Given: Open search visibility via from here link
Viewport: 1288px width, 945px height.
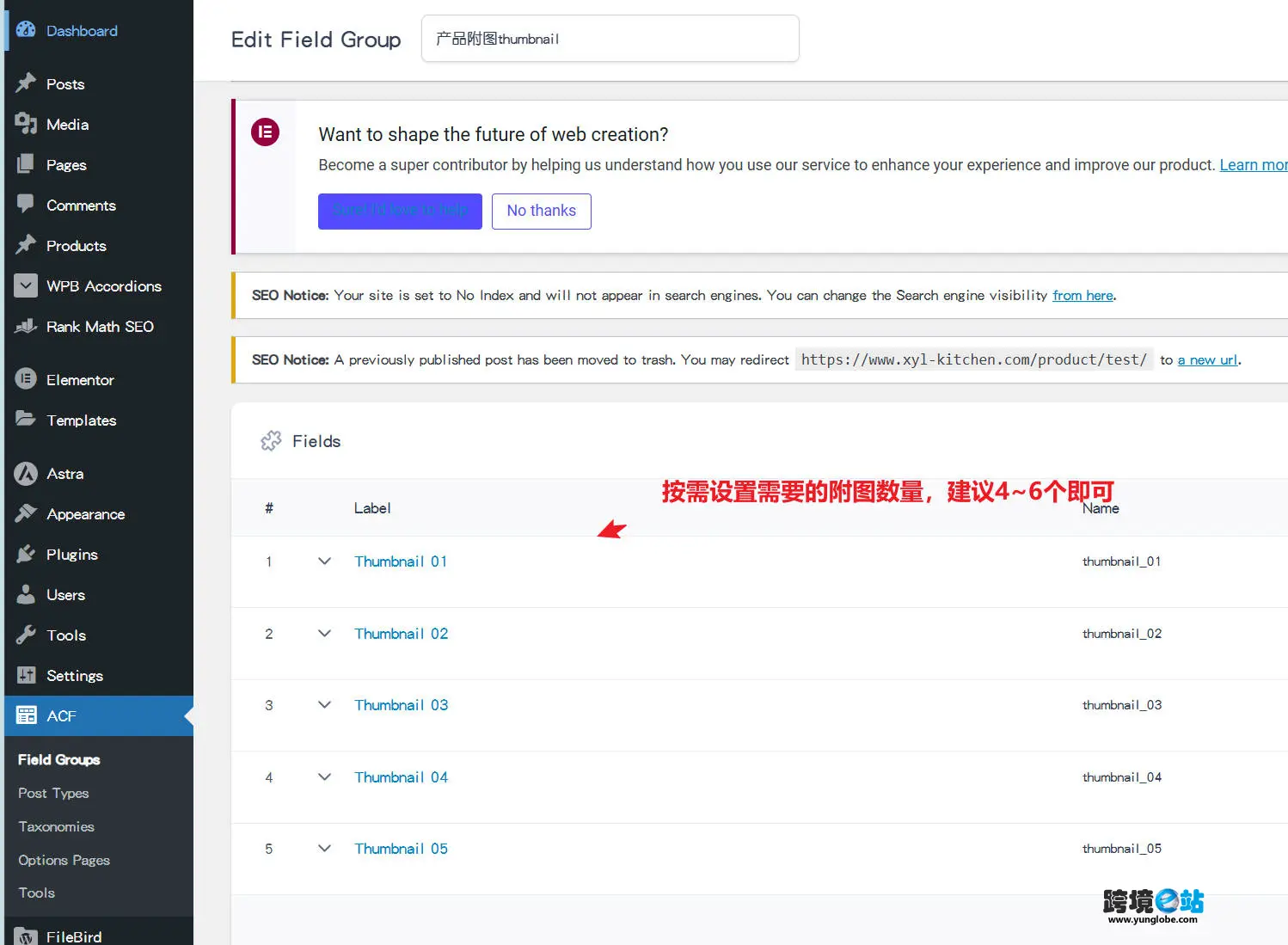Looking at the screenshot, I should 1083,295.
